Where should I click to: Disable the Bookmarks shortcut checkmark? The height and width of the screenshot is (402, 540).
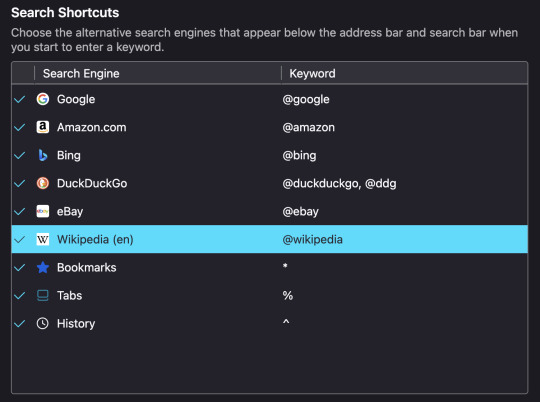20,267
